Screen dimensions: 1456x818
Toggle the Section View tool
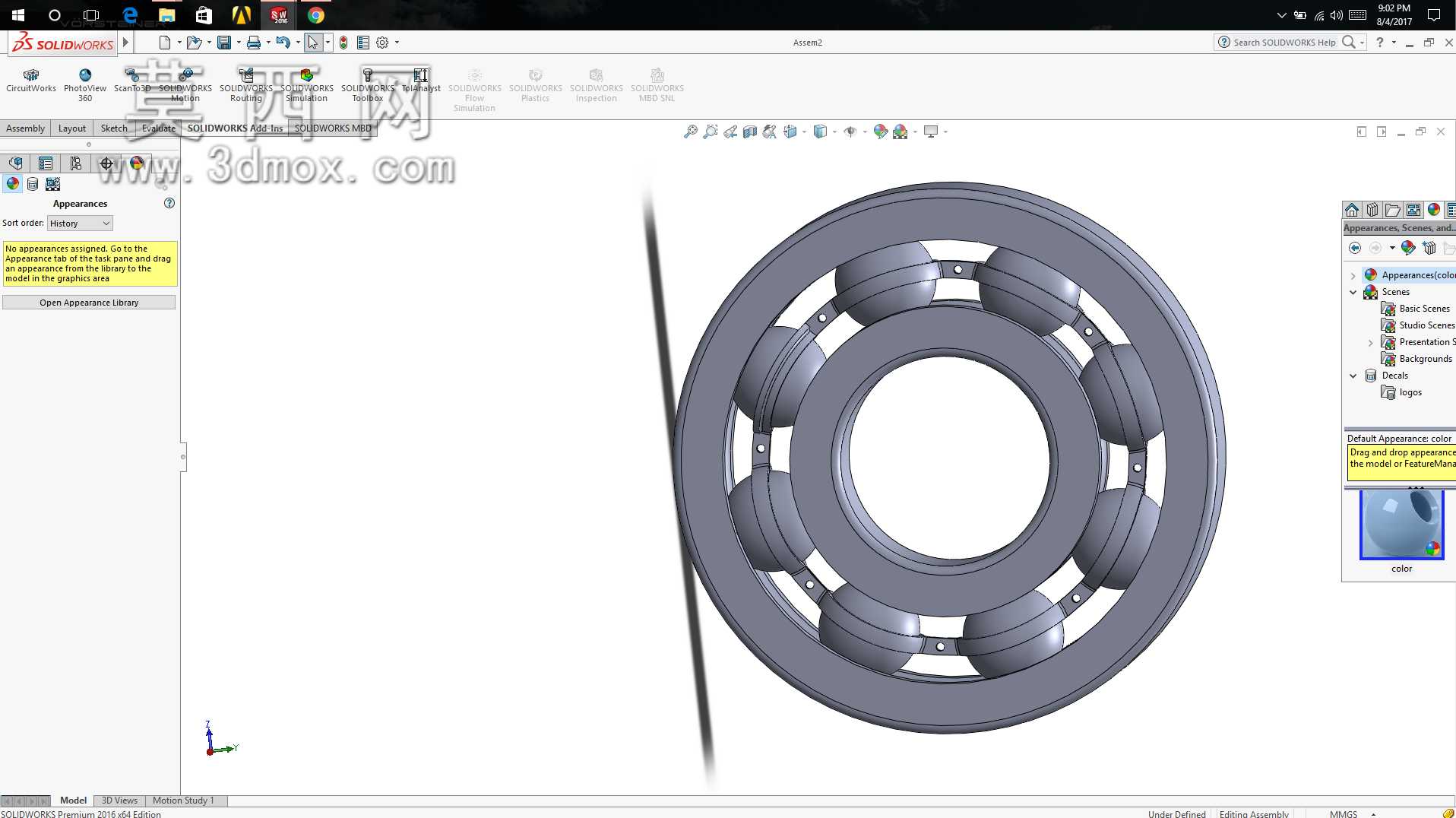pos(750,132)
